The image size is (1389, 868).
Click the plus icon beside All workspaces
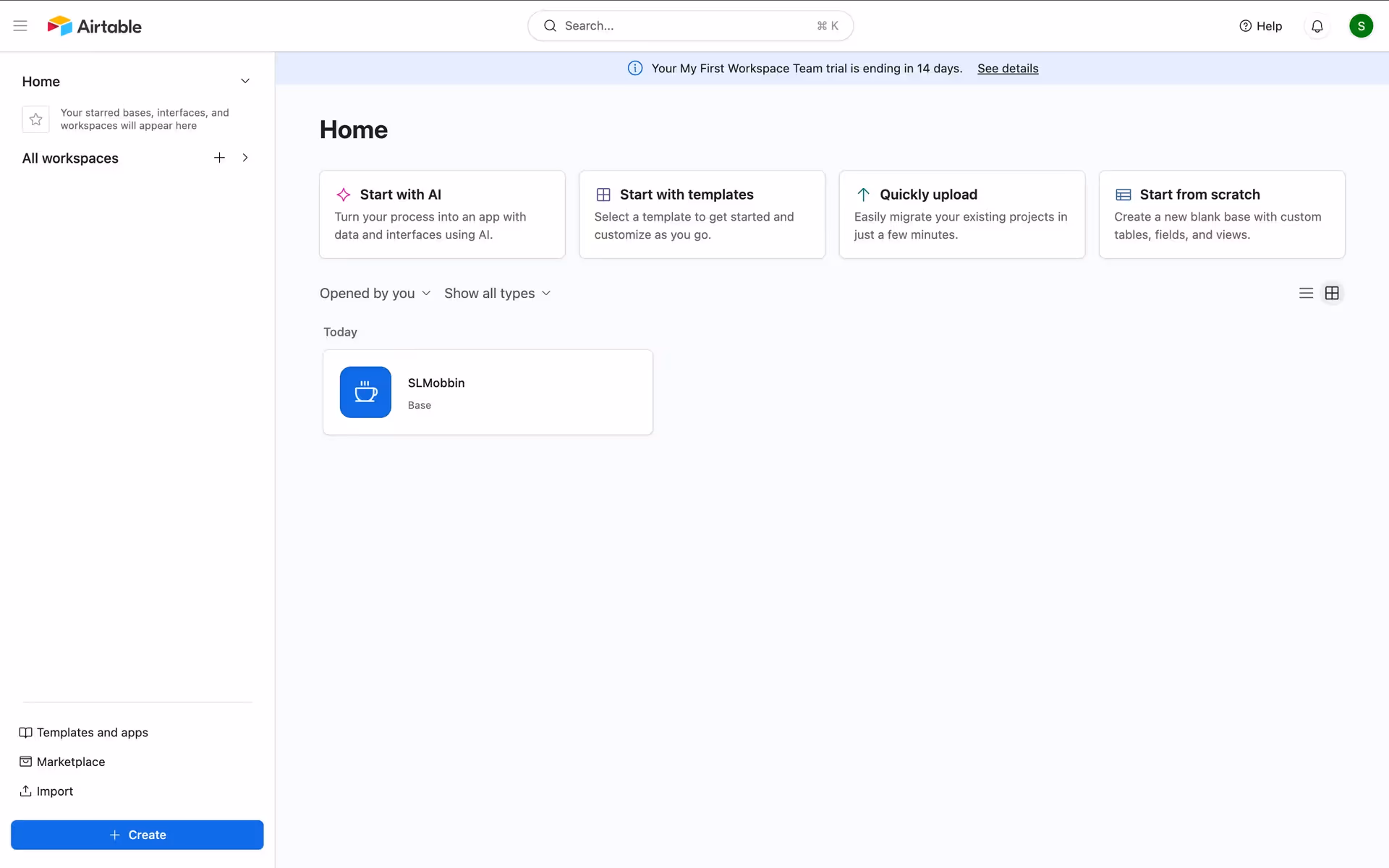click(x=219, y=158)
